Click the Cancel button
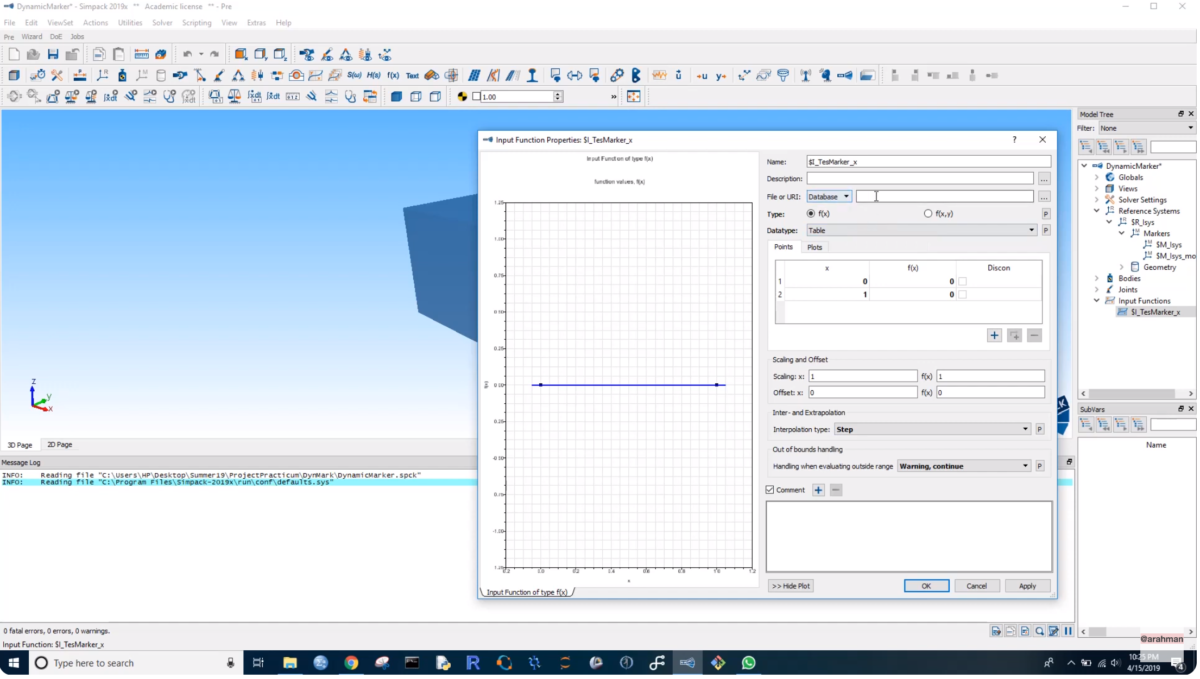Image resolution: width=1200 pixels, height=679 pixels. pyautogui.click(x=977, y=586)
